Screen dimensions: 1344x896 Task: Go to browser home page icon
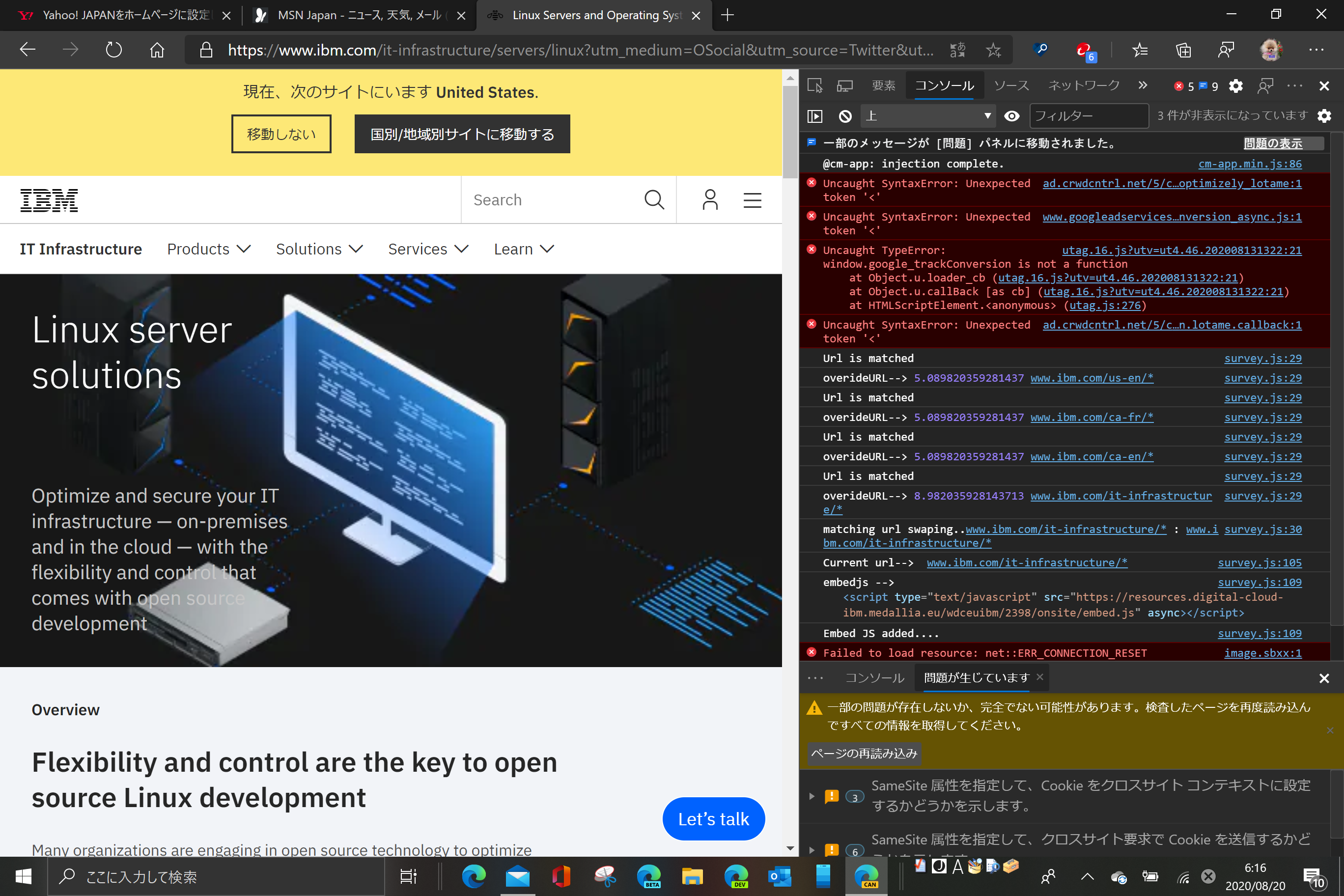[157, 50]
